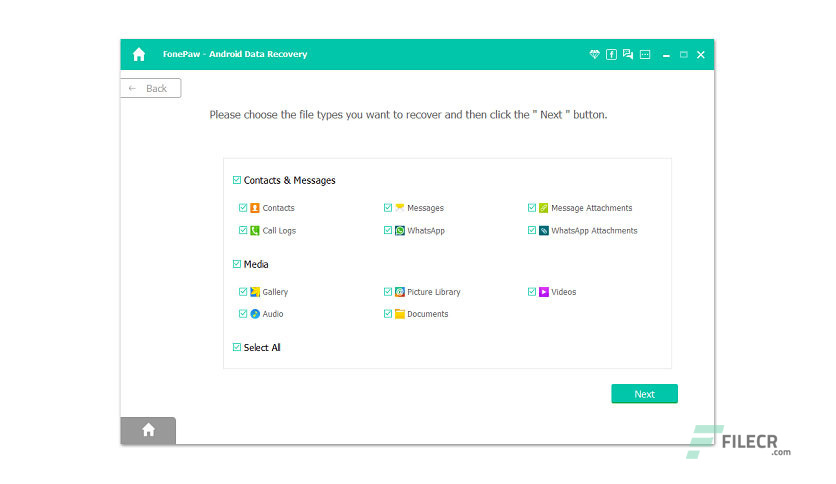Uncheck the Message Attachments checkbox
The image size is (836, 484).
tap(532, 208)
